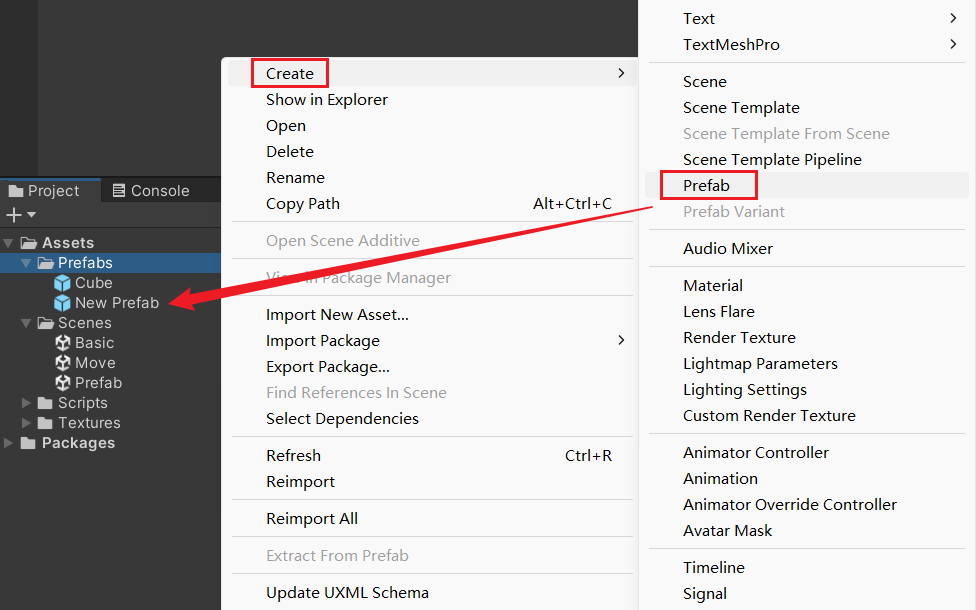Click the Packages folder icon

coord(28,443)
